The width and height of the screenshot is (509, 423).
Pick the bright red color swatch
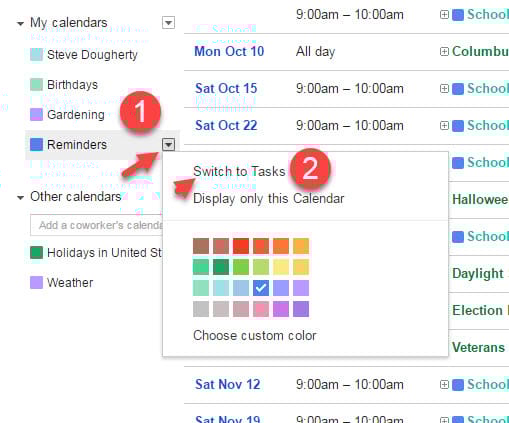[x=241, y=246]
